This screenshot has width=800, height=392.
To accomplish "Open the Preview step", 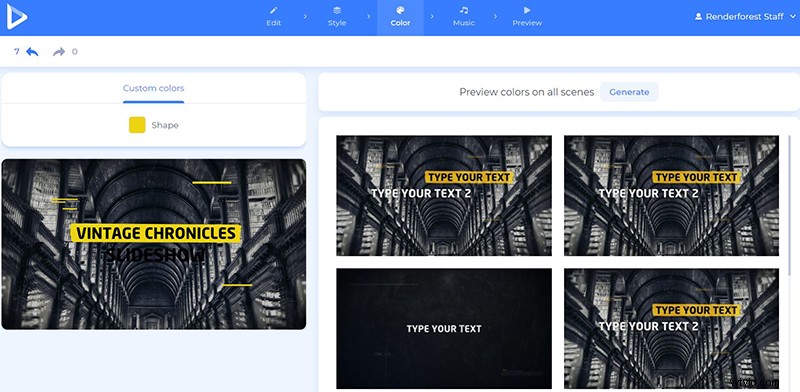I will point(527,17).
